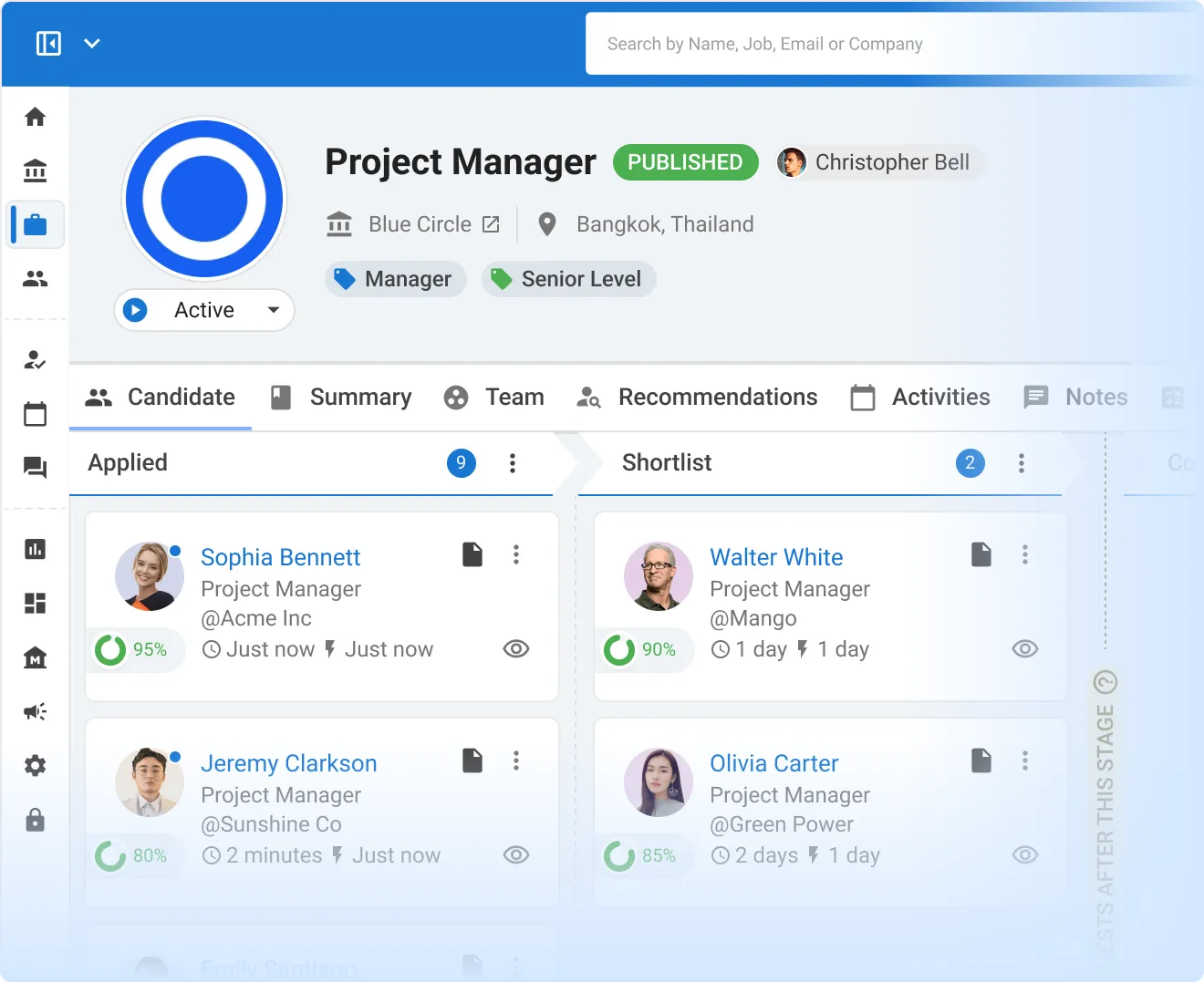Open Sophia Bennett's resume document icon
The width and height of the screenshot is (1204, 983).
472,554
